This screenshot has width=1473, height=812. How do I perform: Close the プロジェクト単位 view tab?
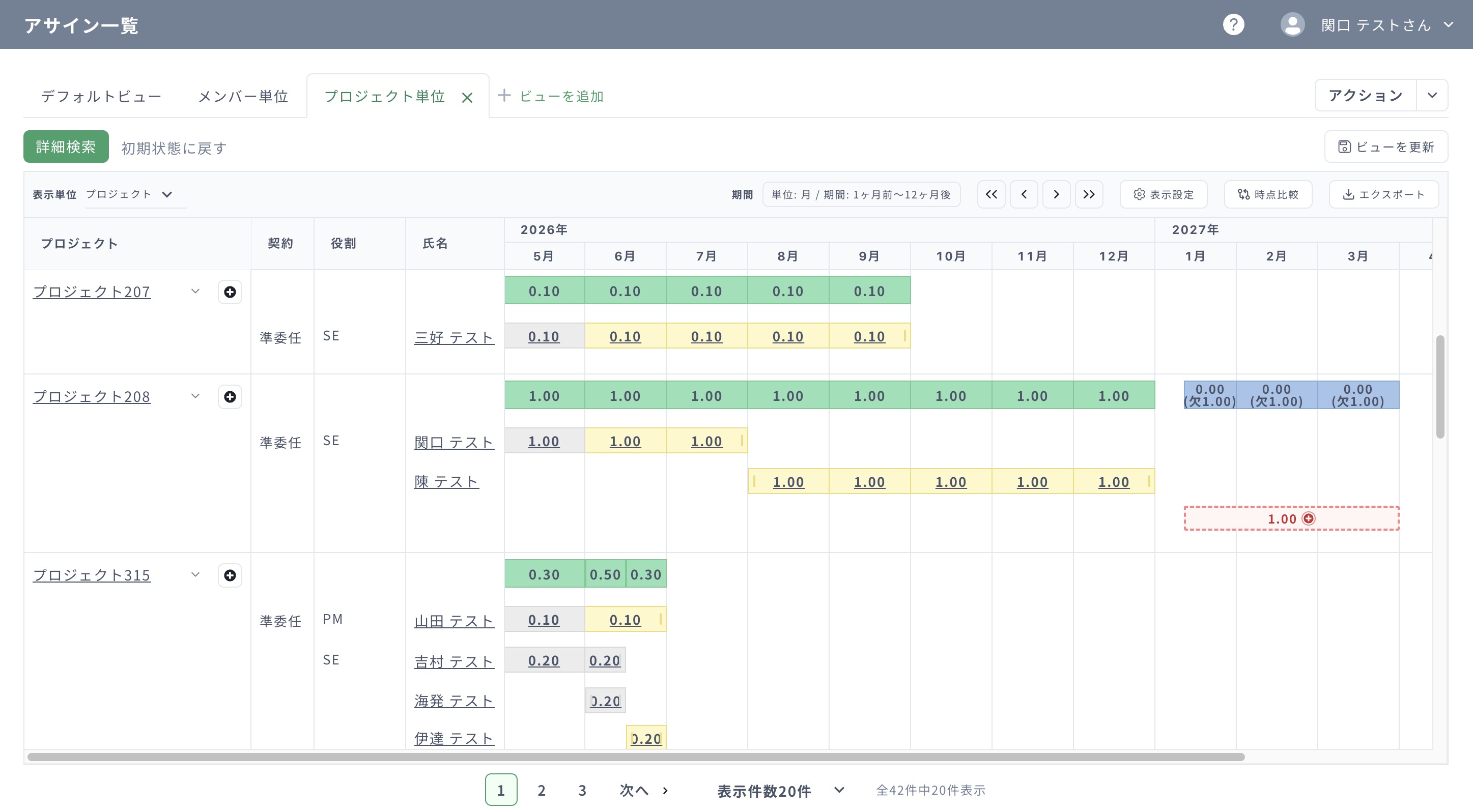coord(467,98)
